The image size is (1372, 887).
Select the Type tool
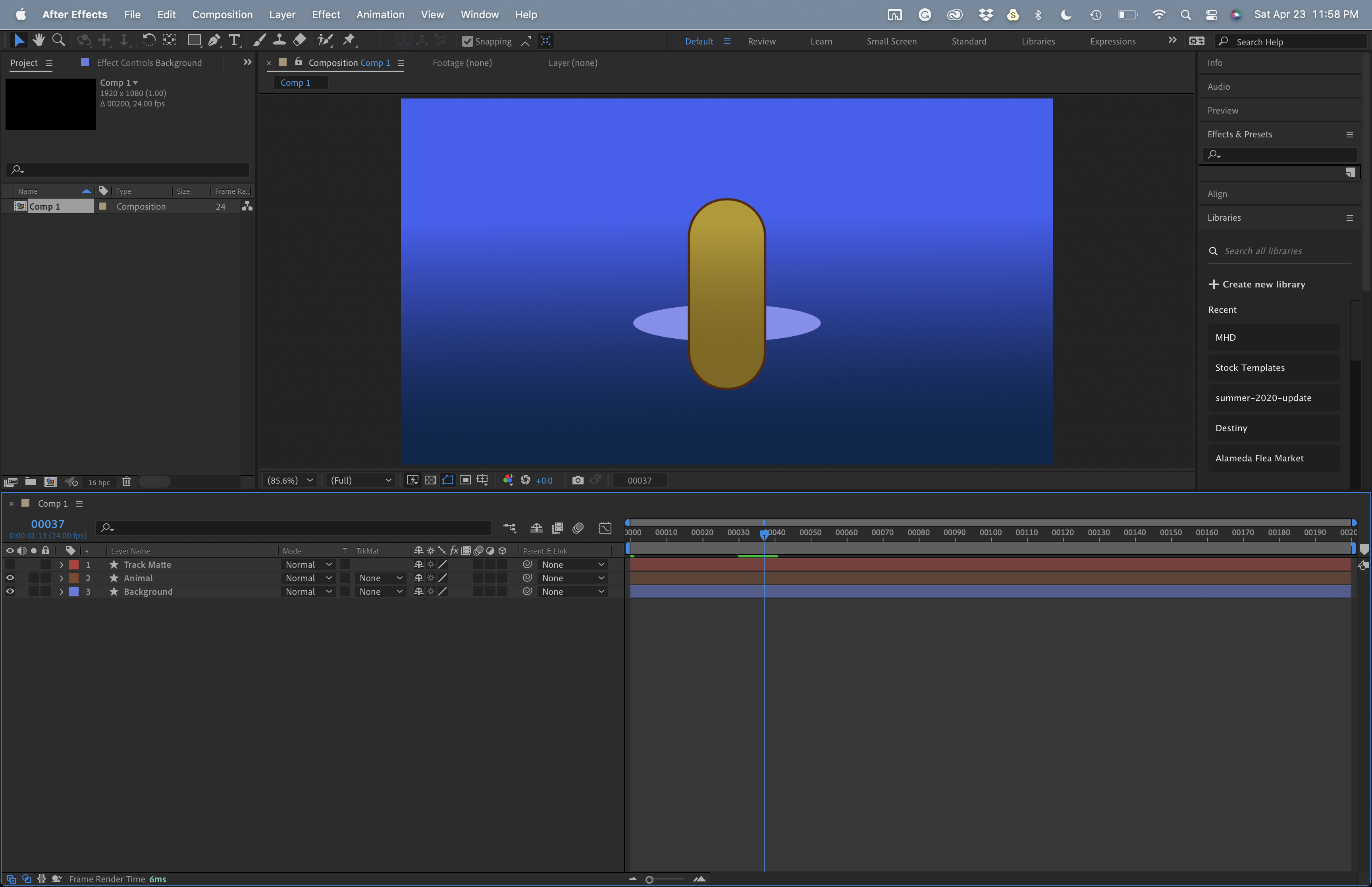(234, 40)
